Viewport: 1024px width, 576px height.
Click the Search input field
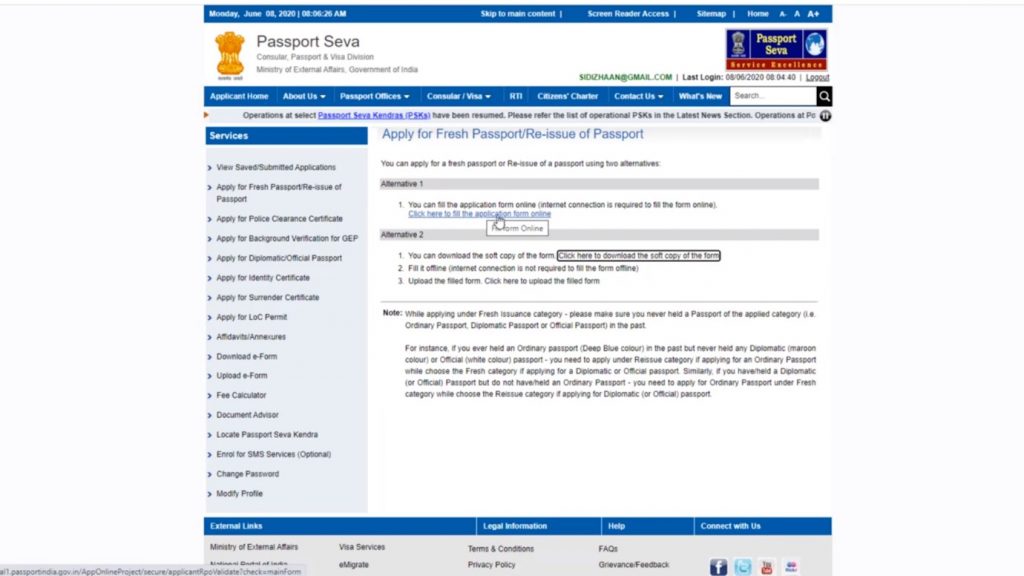coord(773,96)
